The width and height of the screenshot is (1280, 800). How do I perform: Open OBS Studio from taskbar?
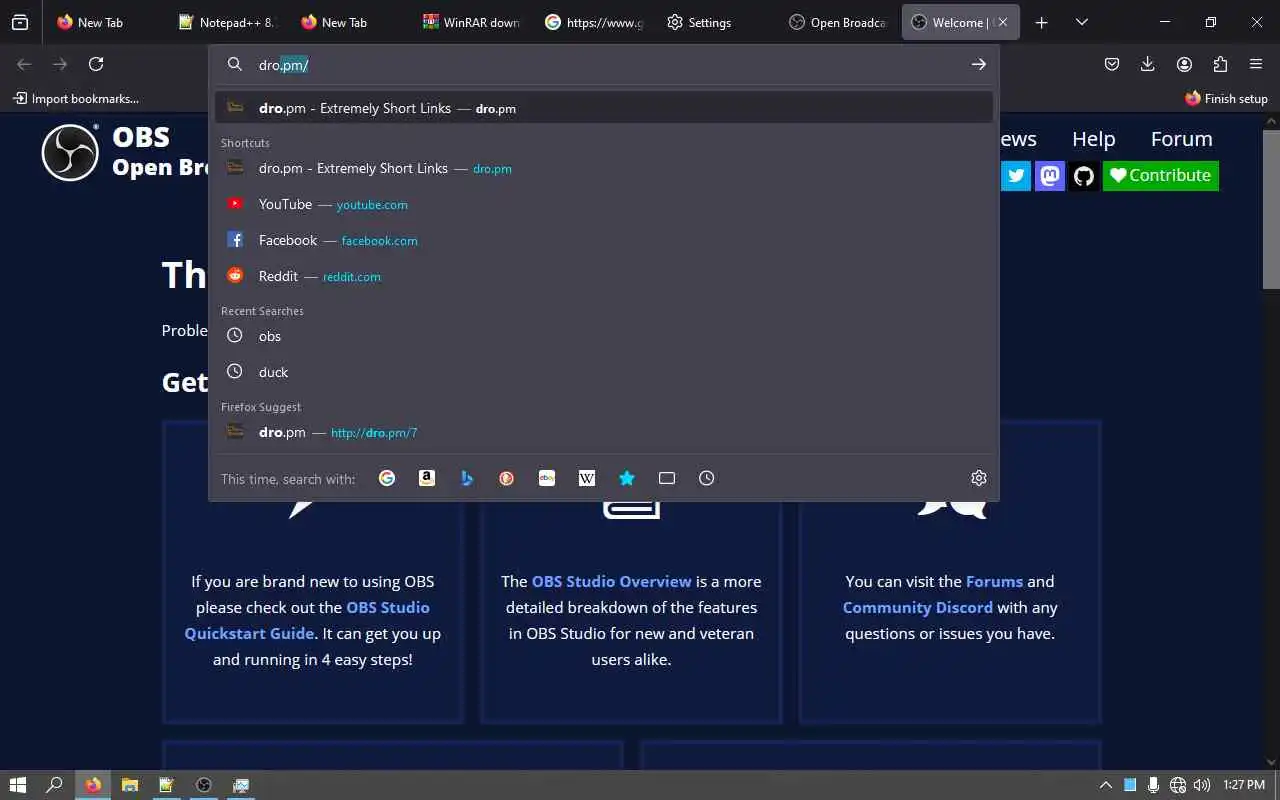point(204,785)
